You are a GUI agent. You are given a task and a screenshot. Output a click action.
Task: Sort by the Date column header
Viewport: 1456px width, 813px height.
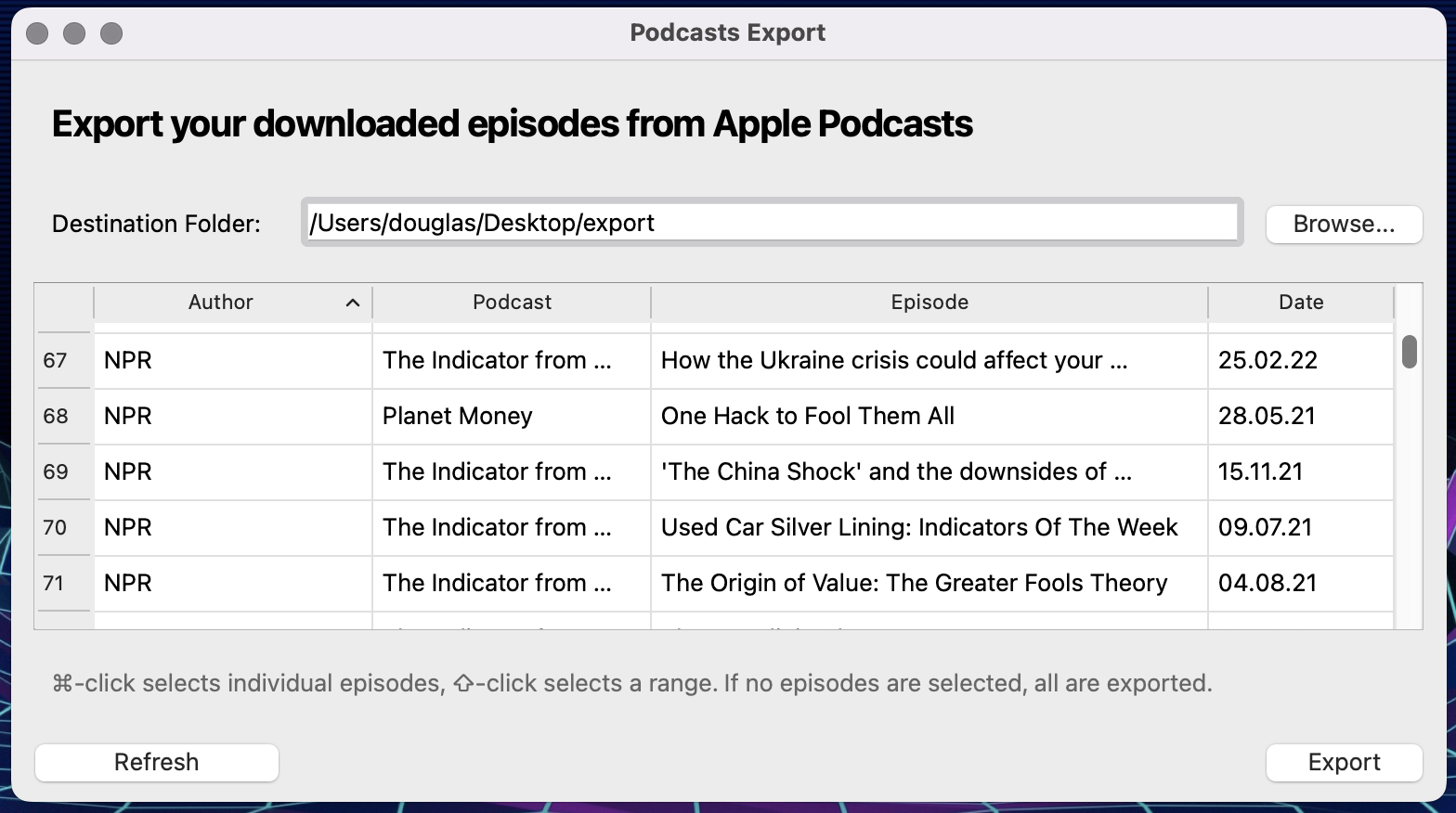point(1301,303)
